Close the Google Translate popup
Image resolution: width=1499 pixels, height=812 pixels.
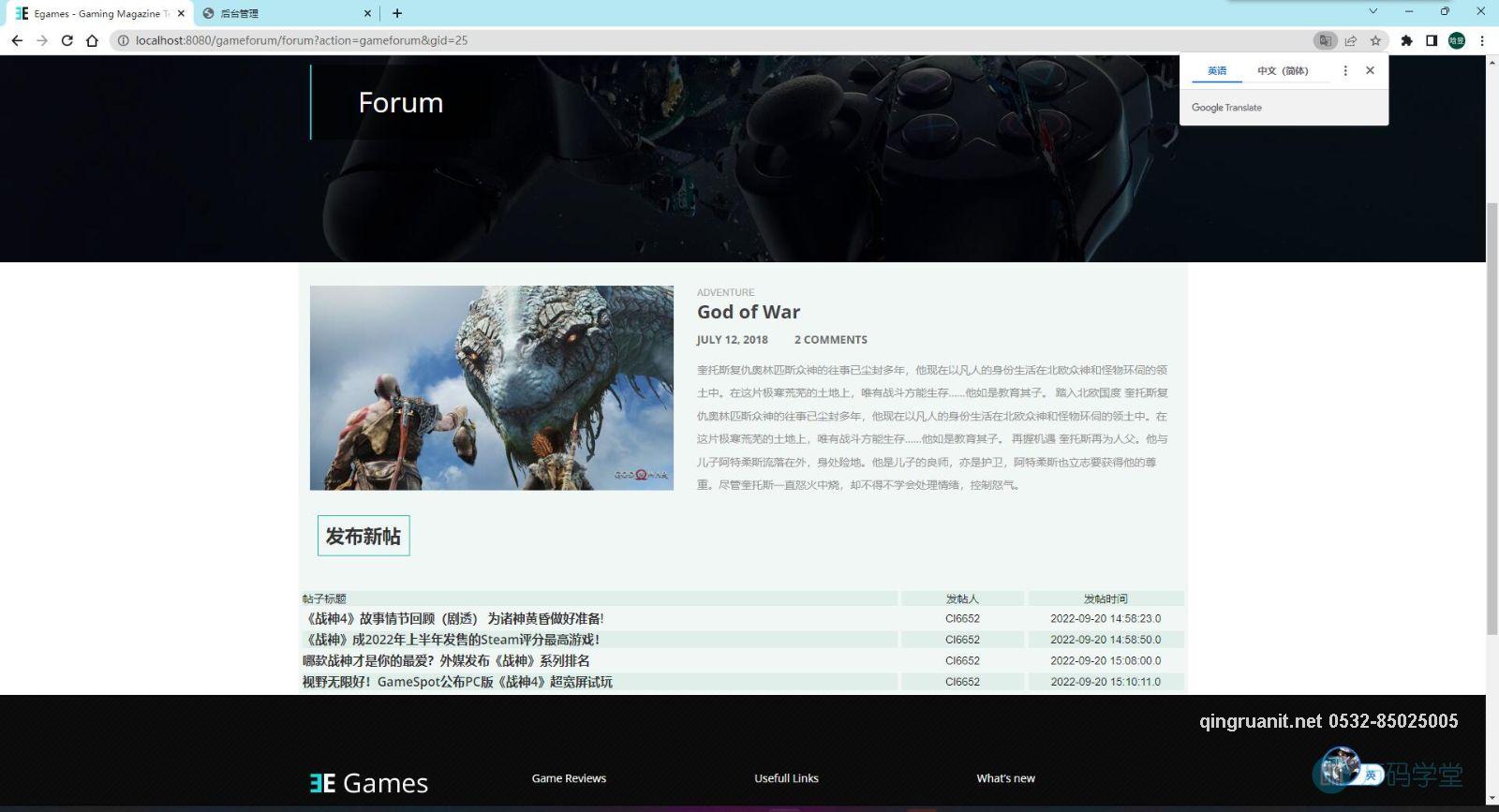coord(1370,70)
